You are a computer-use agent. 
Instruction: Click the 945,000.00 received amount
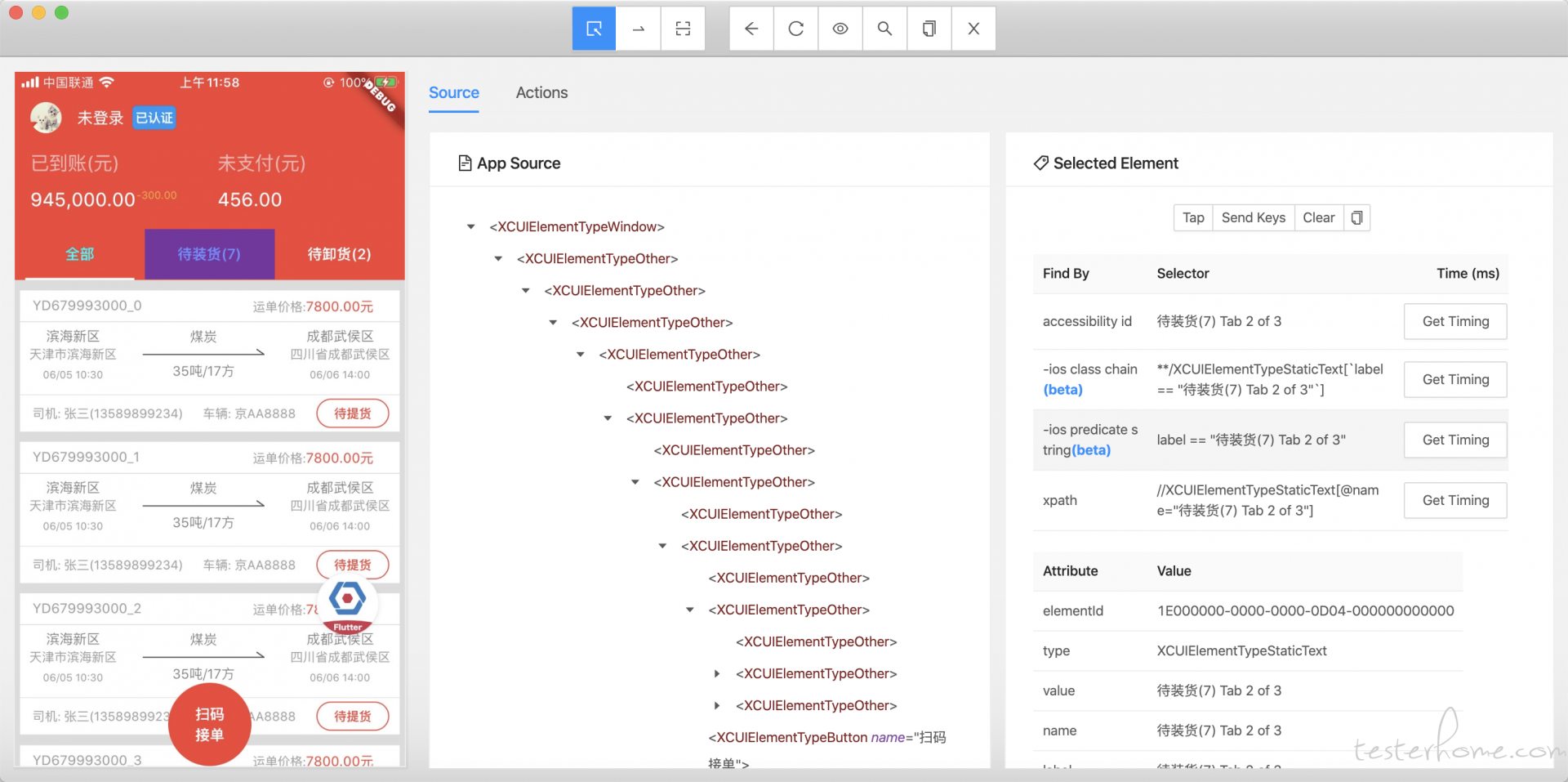[x=82, y=199]
